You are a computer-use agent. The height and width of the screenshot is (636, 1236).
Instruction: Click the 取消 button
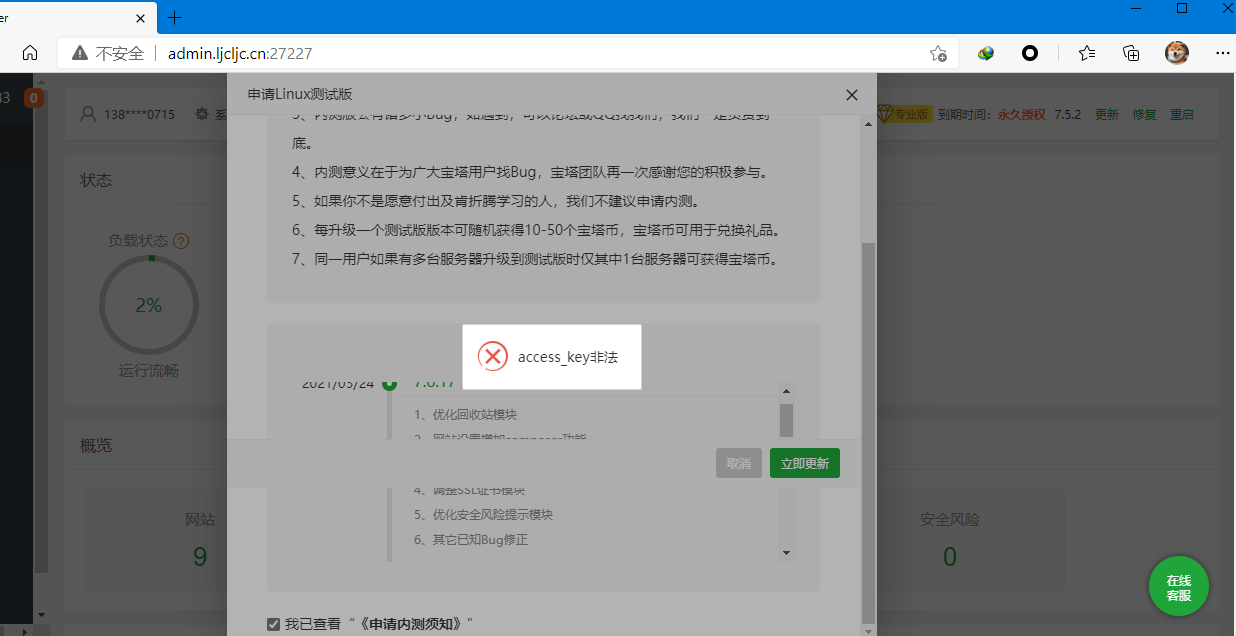pyautogui.click(x=739, y=463)
